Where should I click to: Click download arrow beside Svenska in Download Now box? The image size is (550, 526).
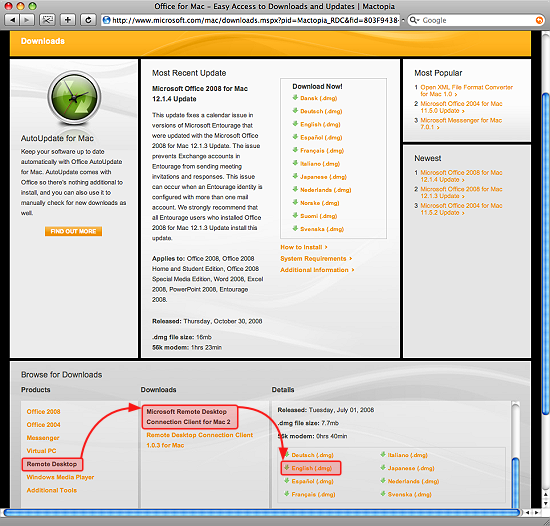295,229
